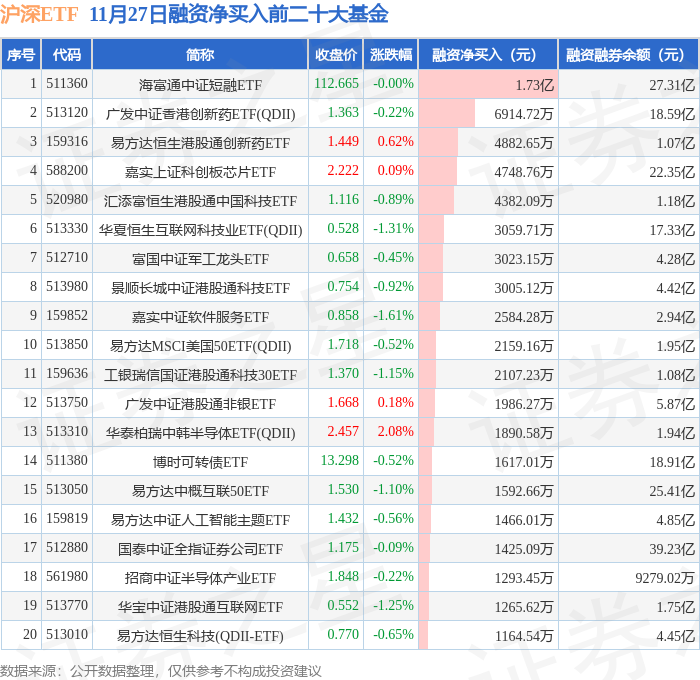Image resolution: width=700 pixels, height=680 pixels.
Task: Click net purchase value 4748.76万
Action: (524, 171)
